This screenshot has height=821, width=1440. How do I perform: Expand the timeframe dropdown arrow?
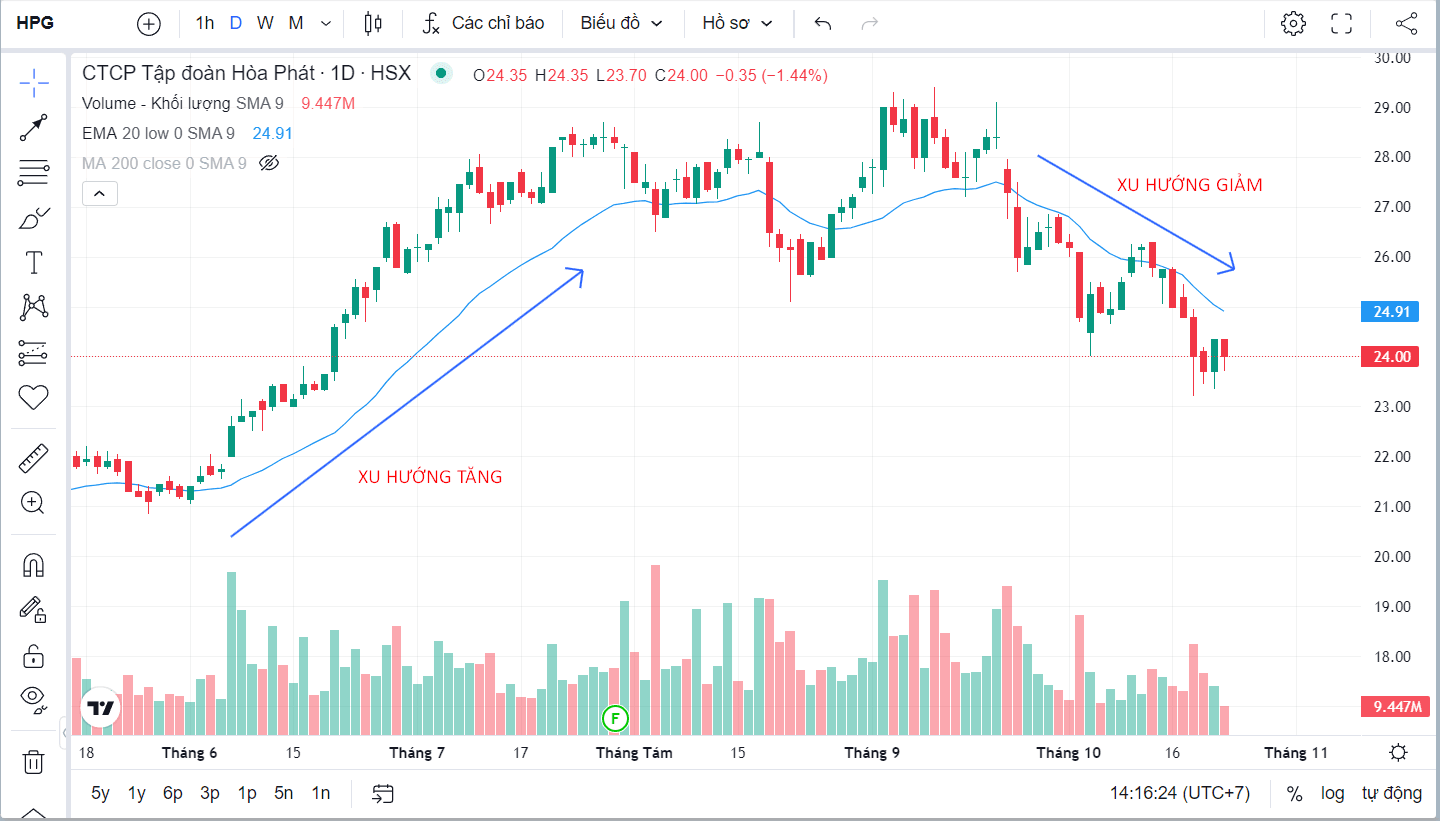[x=326, y=23]
